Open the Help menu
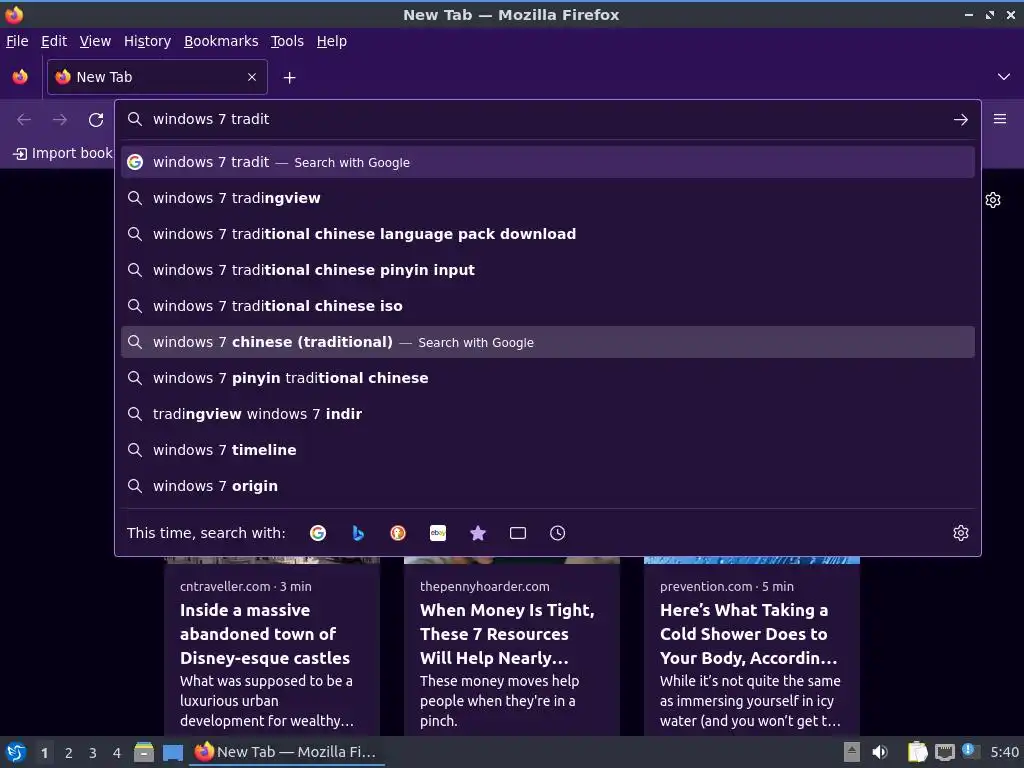The image size is (1024, 768). point(332,41)
